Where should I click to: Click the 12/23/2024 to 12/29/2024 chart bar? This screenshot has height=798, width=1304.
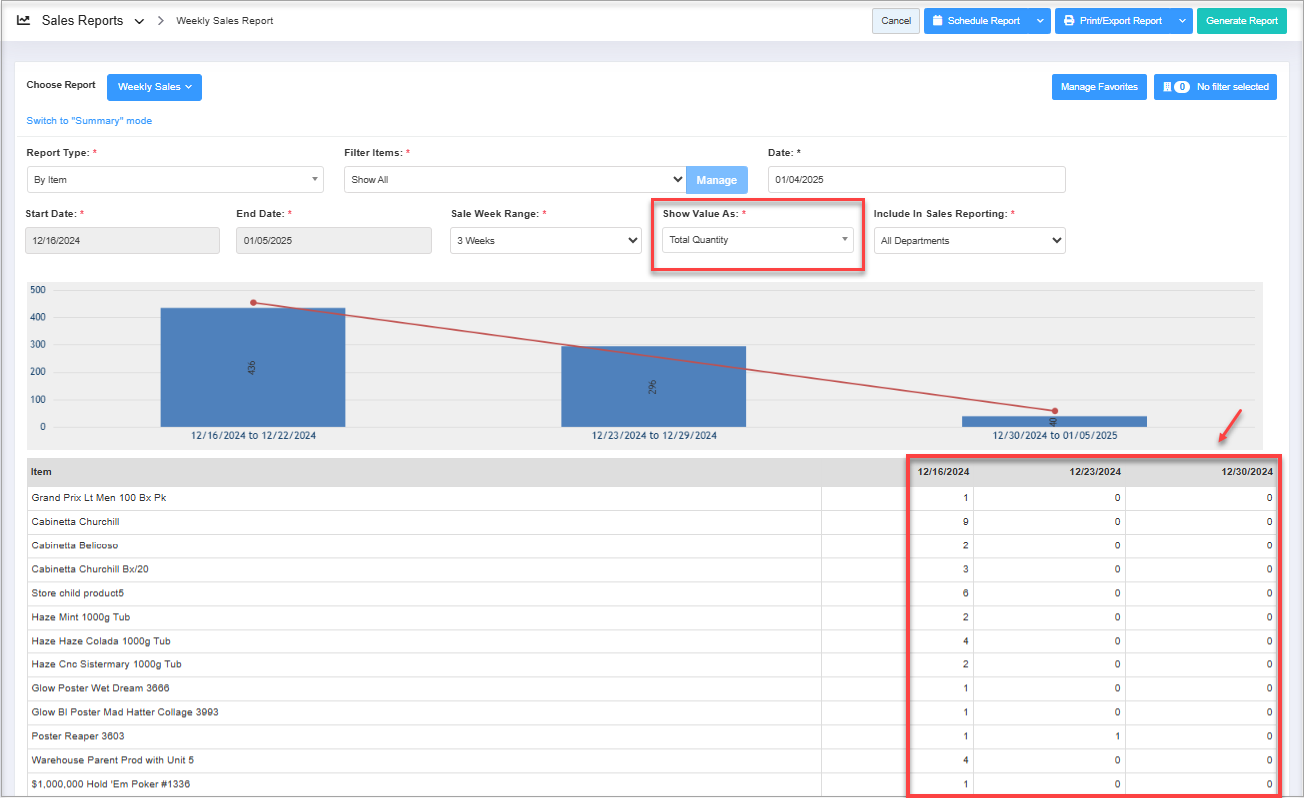654,386
